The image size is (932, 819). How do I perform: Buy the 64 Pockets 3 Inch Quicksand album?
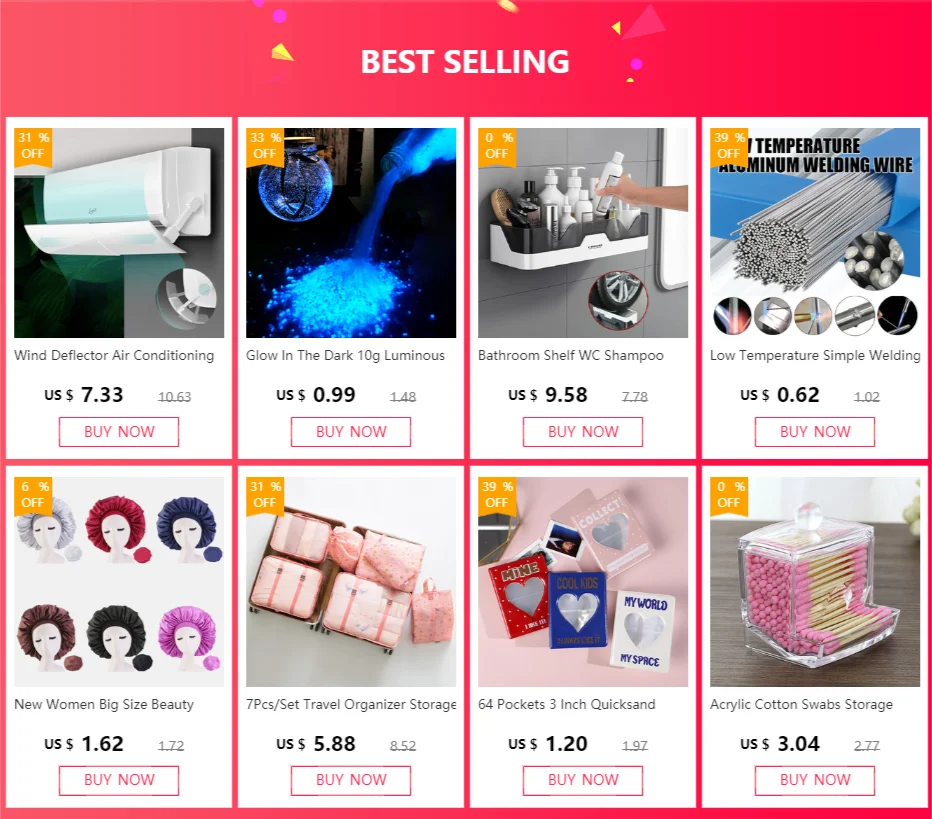pos(582,780)
